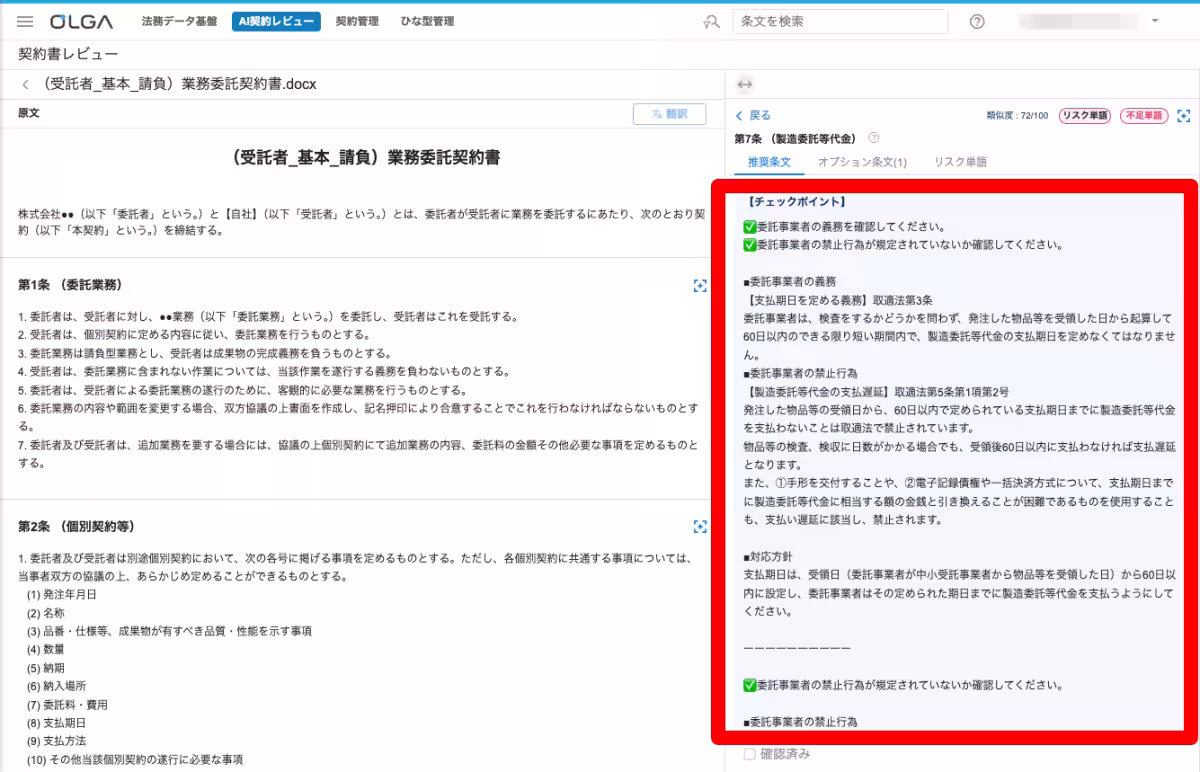
Task: Click the 条文を検索 search field
Action: [x=840, y=20]
